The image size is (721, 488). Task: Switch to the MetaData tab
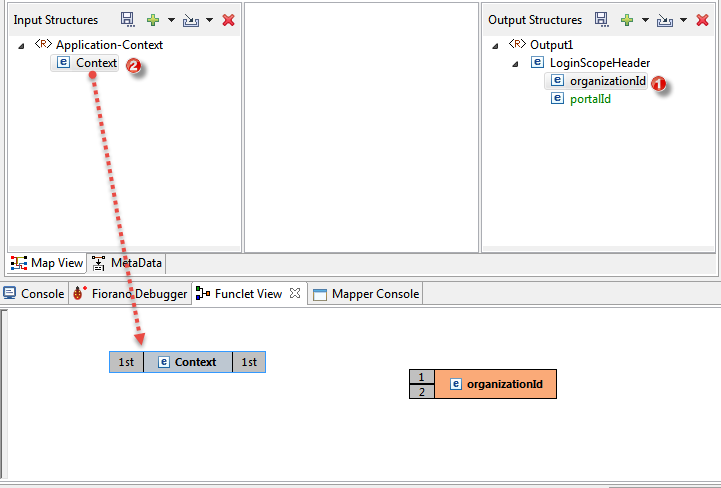click(127, 263)
